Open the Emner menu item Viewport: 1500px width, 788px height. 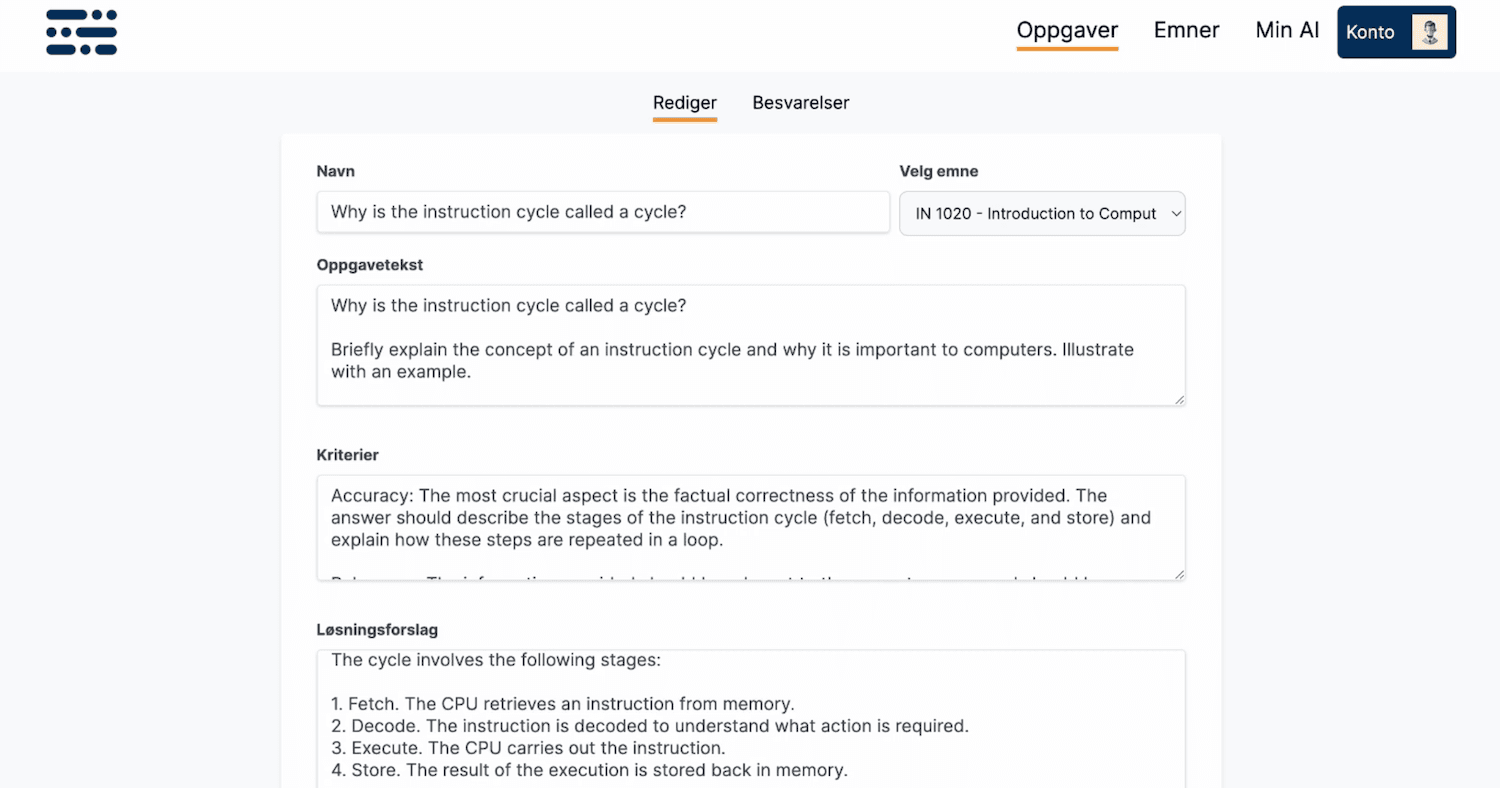tap(1186, 30)
